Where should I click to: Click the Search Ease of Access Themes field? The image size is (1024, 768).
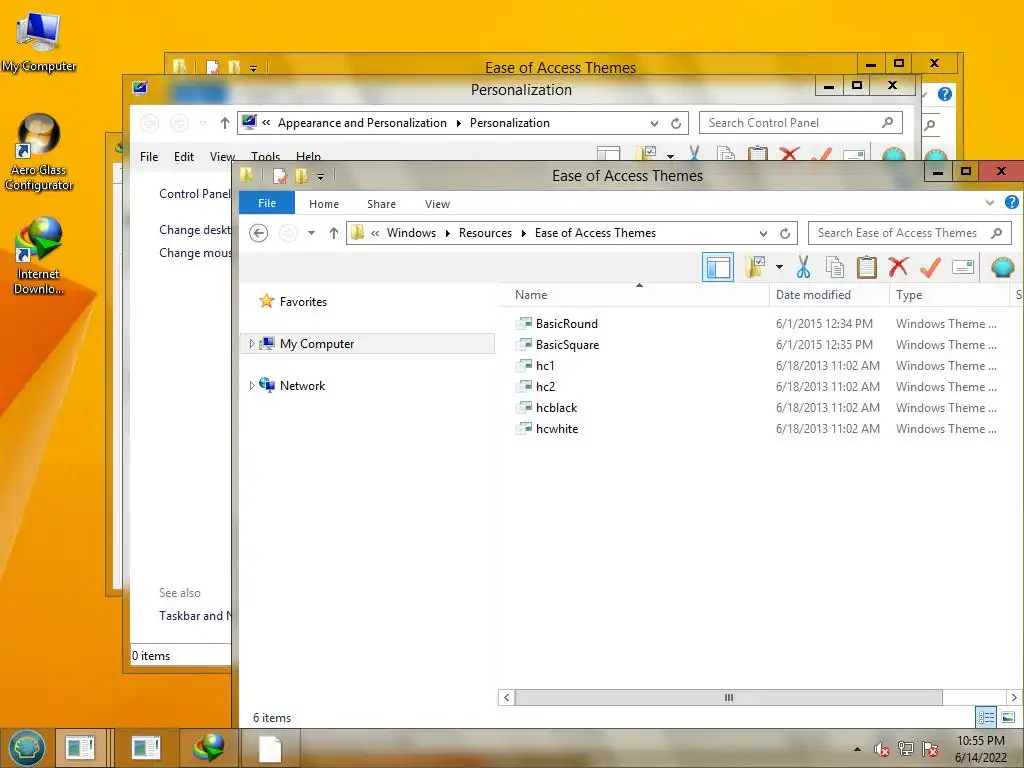(910, 232)
